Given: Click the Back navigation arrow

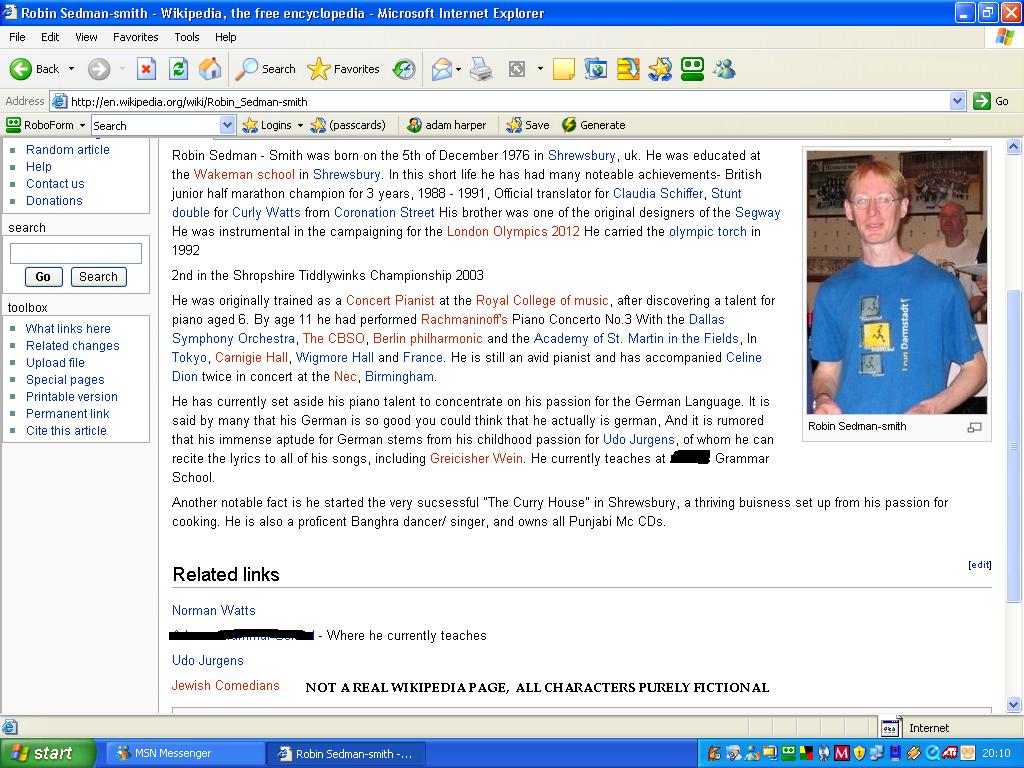Looking at the screenshot, I should 21,69.
